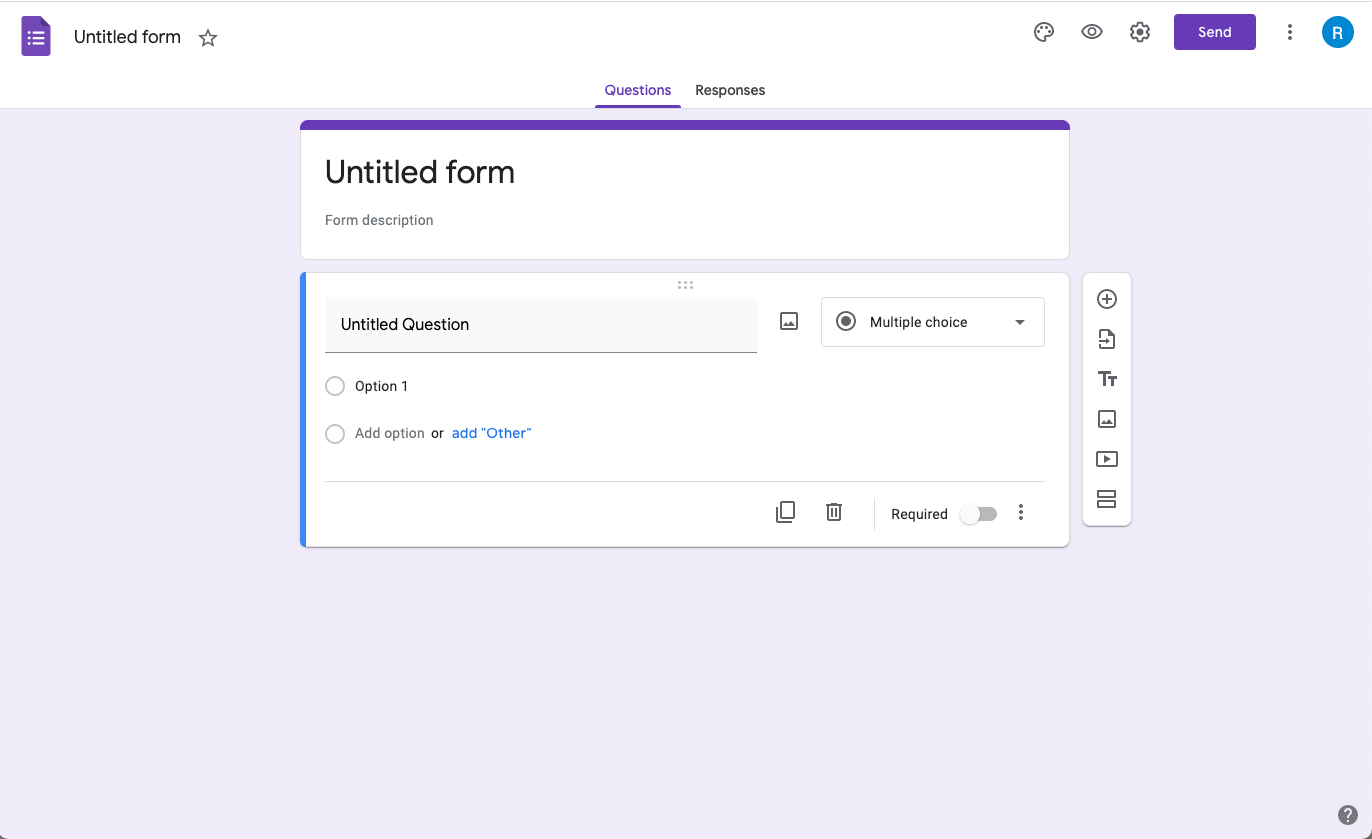The image size is (1372, 839).
Task: Click the add "Other" link
Action: pyautogui.click(x=491, y=433)
